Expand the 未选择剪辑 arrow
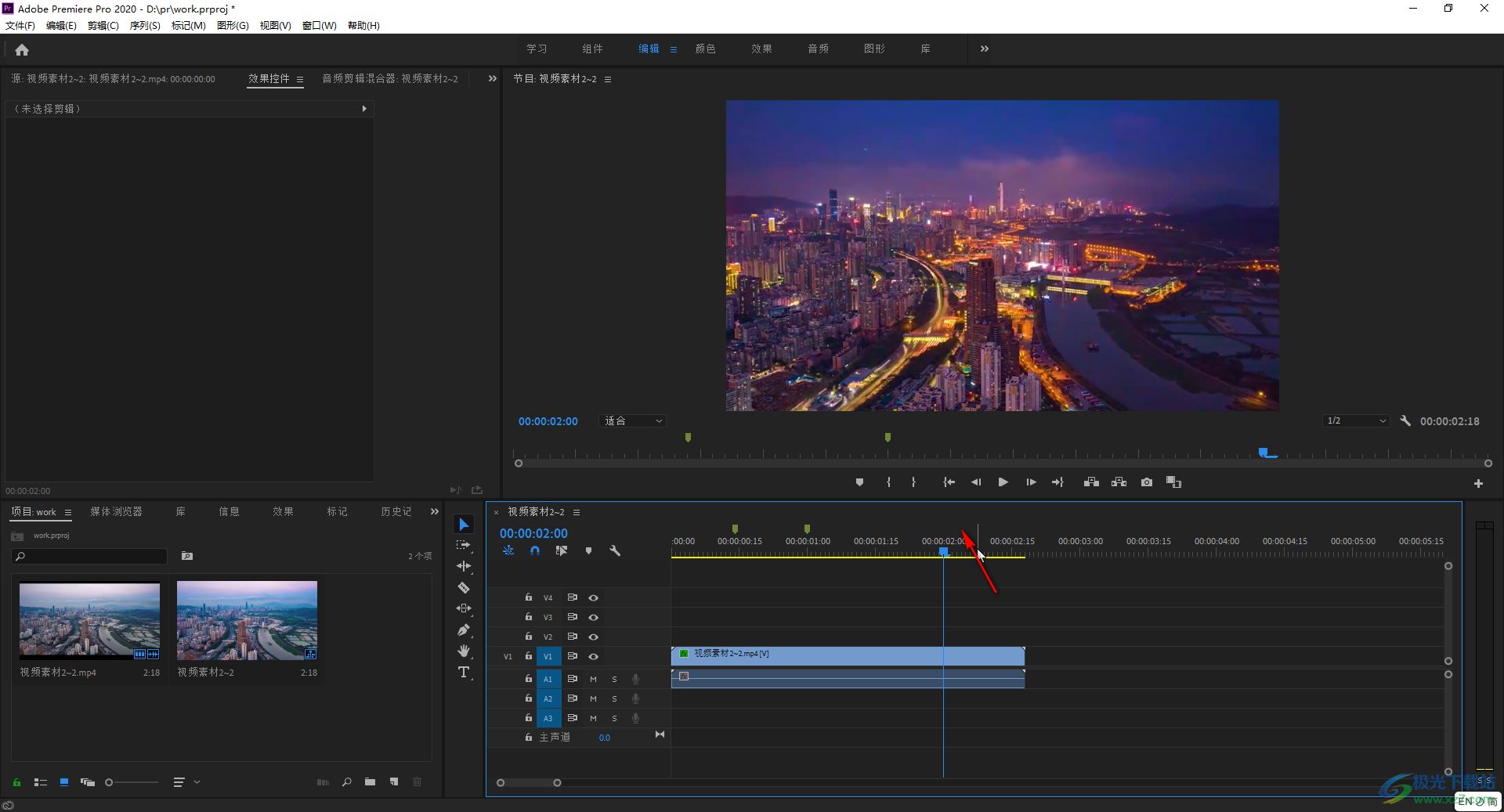 tap(364, 109)
